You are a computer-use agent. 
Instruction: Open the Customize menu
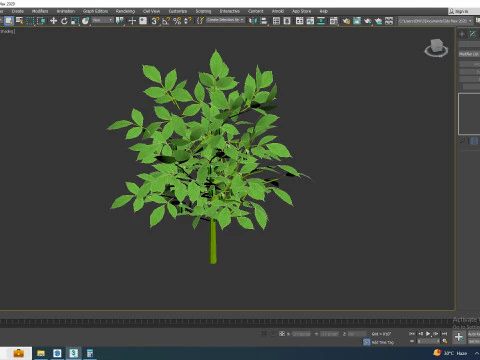[178, 11]
